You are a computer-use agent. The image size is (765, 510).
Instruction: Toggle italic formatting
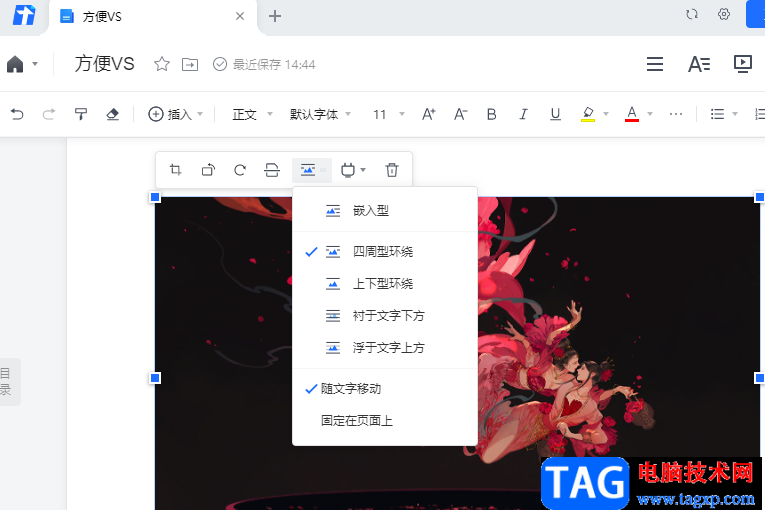523,114
